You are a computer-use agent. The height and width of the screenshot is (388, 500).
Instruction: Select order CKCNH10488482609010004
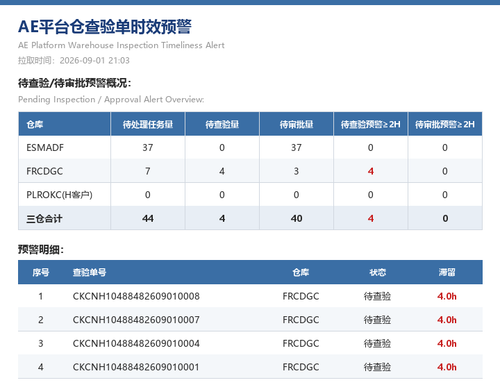pos(136,343)
